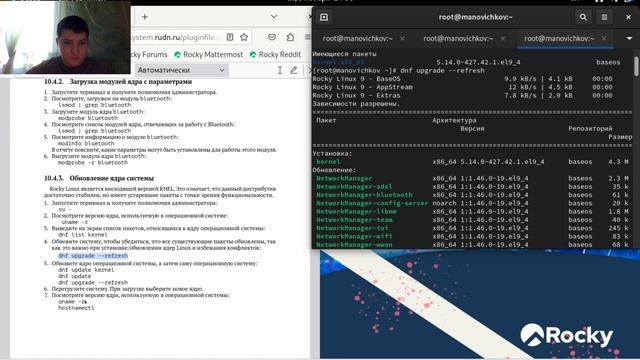640x360 pixels.
Task: Click the 10.4.3 heading in the PDF
Action: click(x=99, y=178)
